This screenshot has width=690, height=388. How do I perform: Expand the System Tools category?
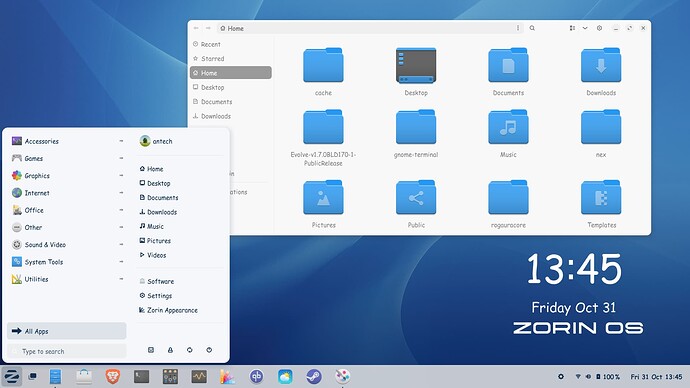click(67, 262)
